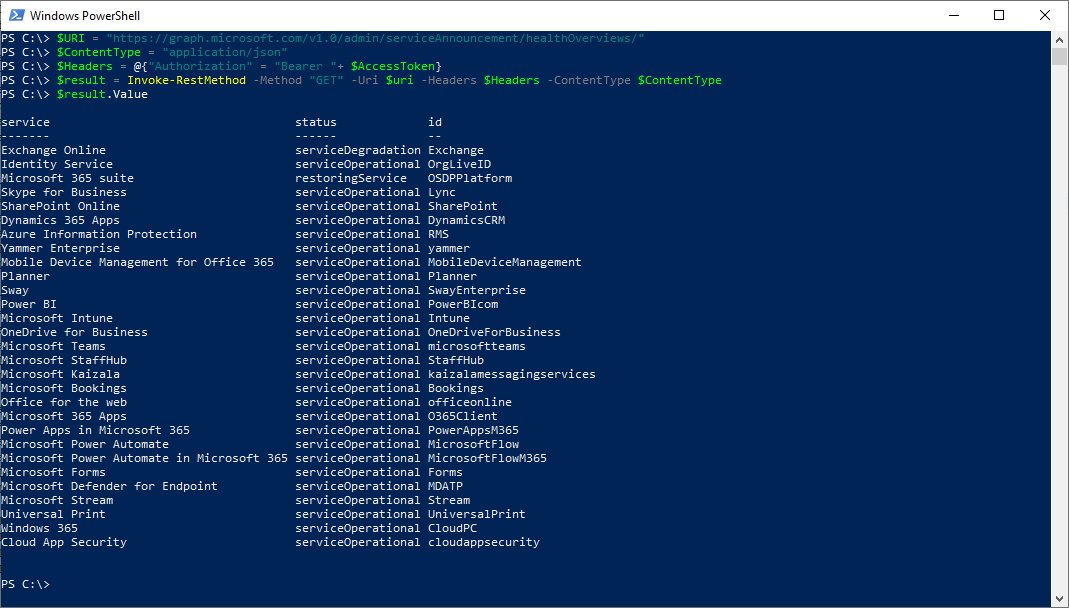
Task: Click the 'MicrosoftFlowM365' id value
Action: tap(487, 457)
